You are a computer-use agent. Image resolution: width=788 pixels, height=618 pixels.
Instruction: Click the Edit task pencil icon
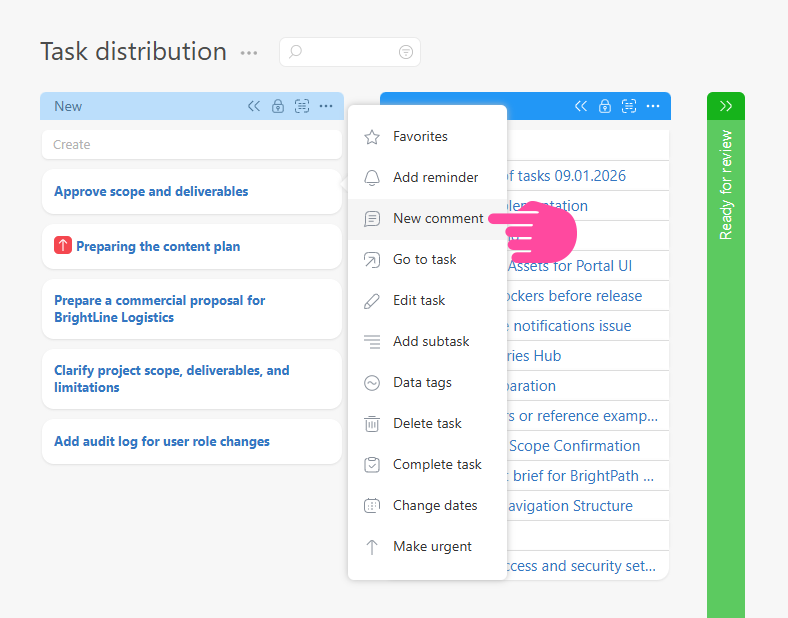372,301
